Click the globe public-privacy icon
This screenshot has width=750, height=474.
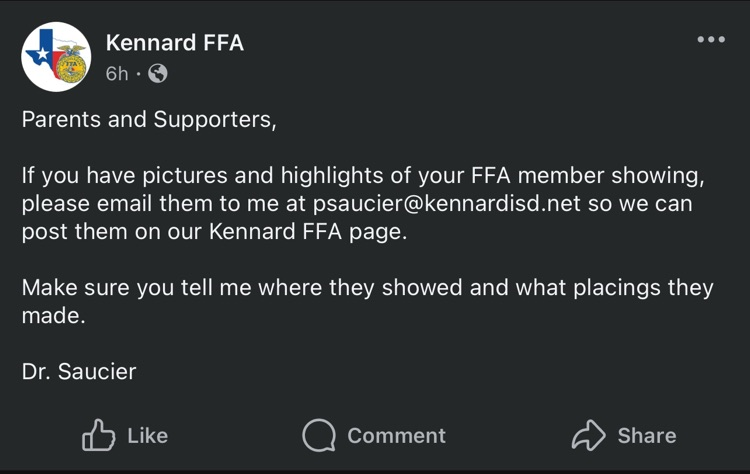157,74
